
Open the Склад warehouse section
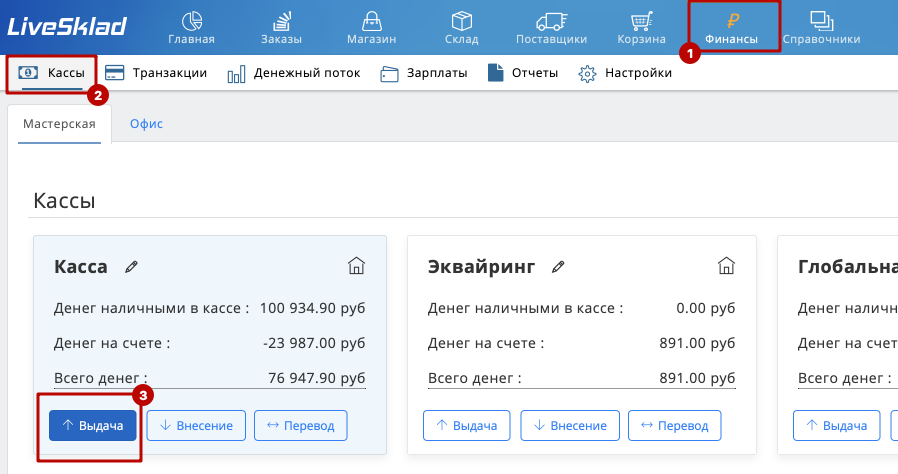click(462, 28)
